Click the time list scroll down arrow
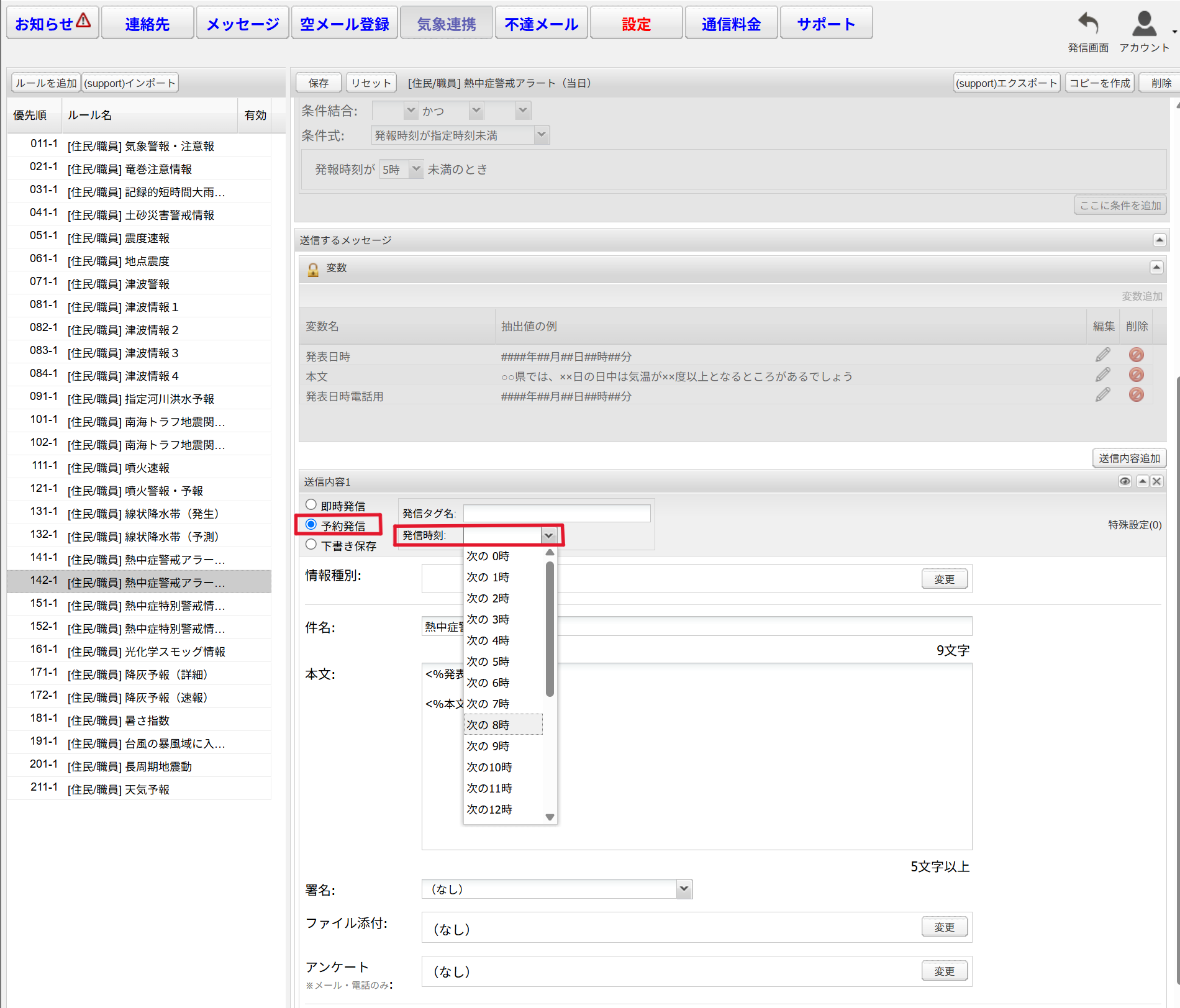This screenshot has height=1008, width=1180. tap(550, 817)
